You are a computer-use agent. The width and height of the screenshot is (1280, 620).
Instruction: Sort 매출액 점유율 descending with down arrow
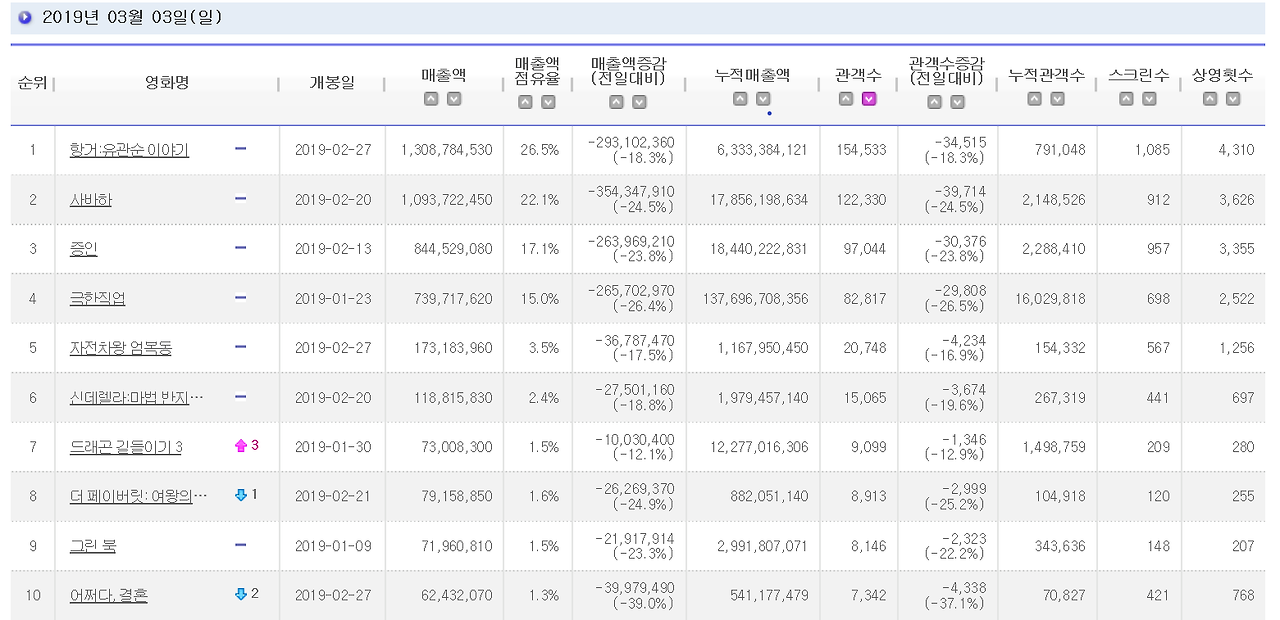pyautogui.click(x=548, y=102)
